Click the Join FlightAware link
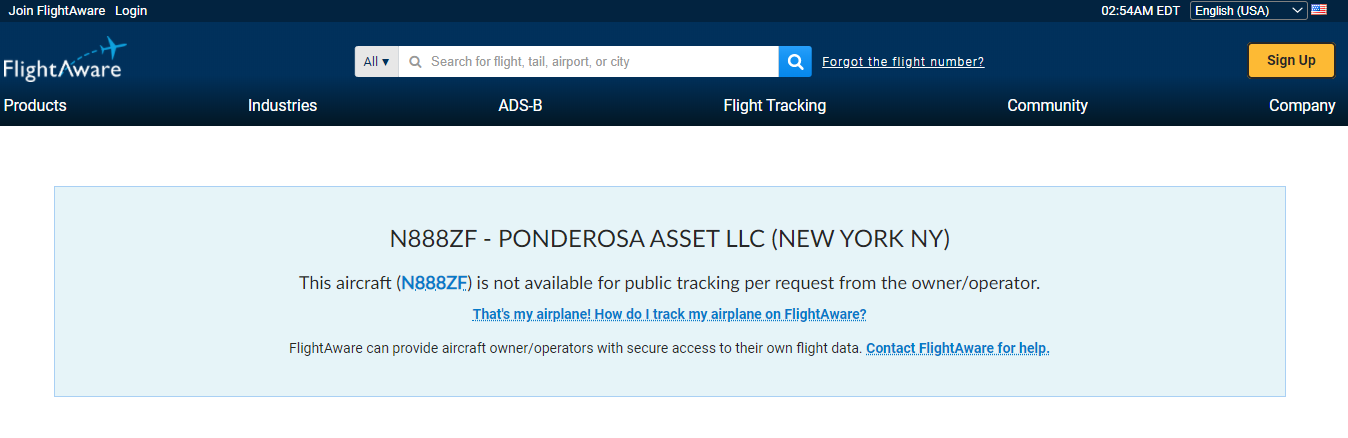This screenshot has width=1348, height=438. click(57, 11)
